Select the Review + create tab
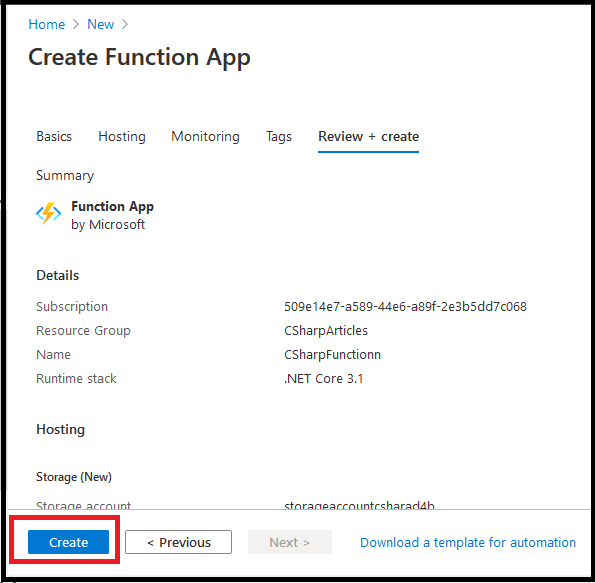595x583 pixels. pos(368,136)
